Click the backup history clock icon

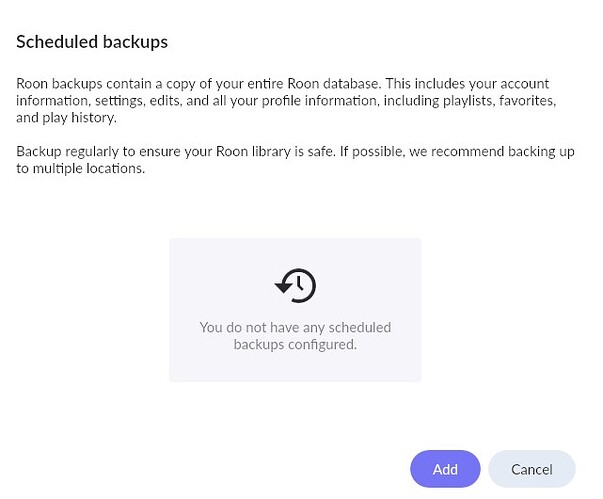pyautogui.click(x=295, y=286)
